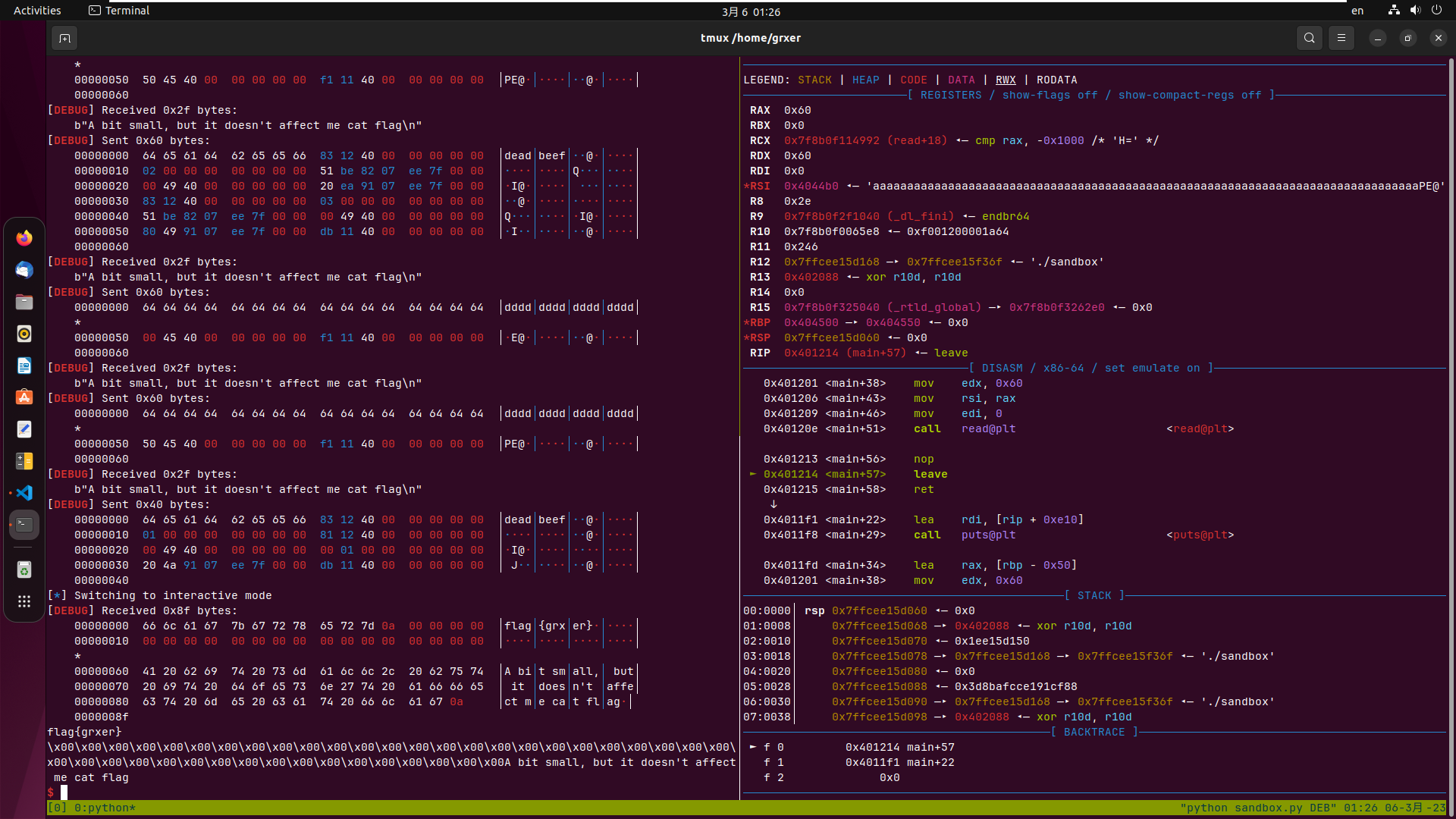
Task: Click the 'call read@plt' instruction line
Action: [998, 428]
